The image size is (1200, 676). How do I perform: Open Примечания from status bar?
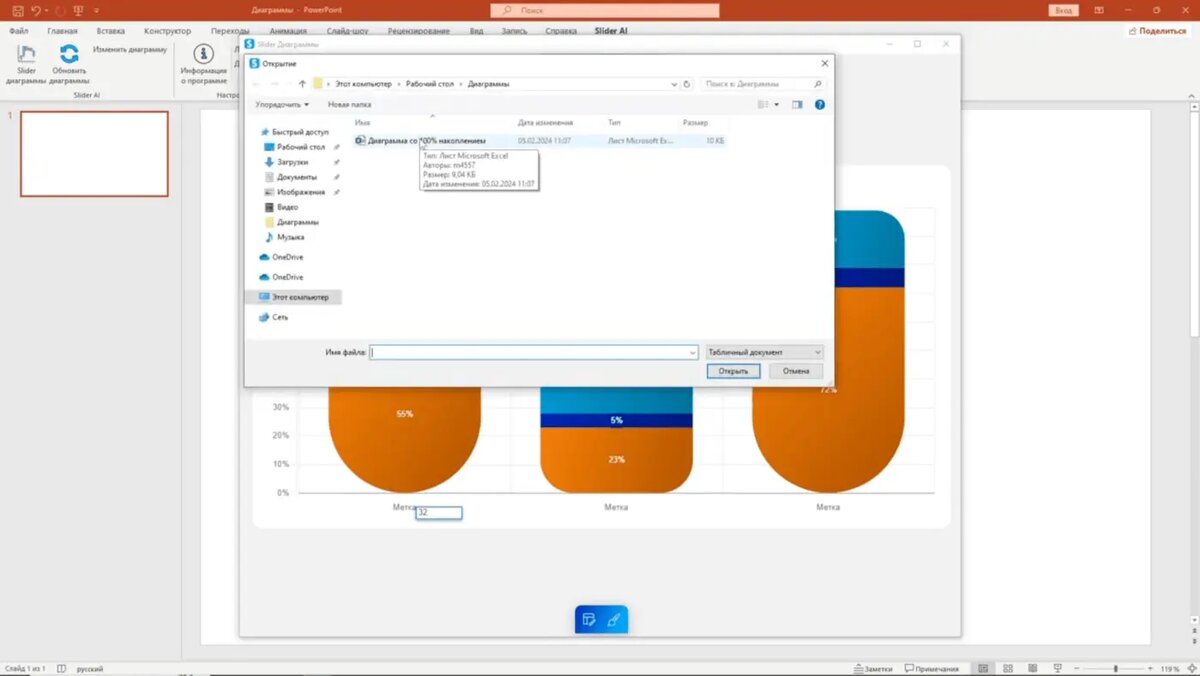(x=931, y=668)
